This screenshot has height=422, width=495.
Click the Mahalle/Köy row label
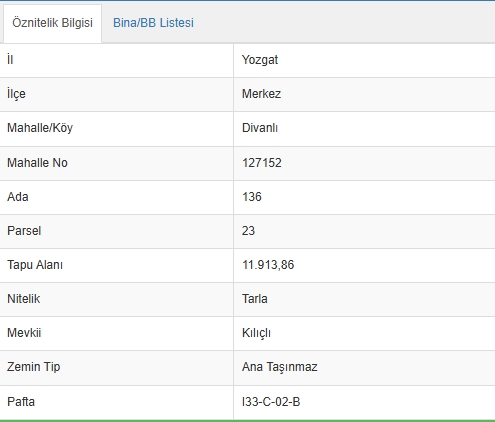click(40, 128)
